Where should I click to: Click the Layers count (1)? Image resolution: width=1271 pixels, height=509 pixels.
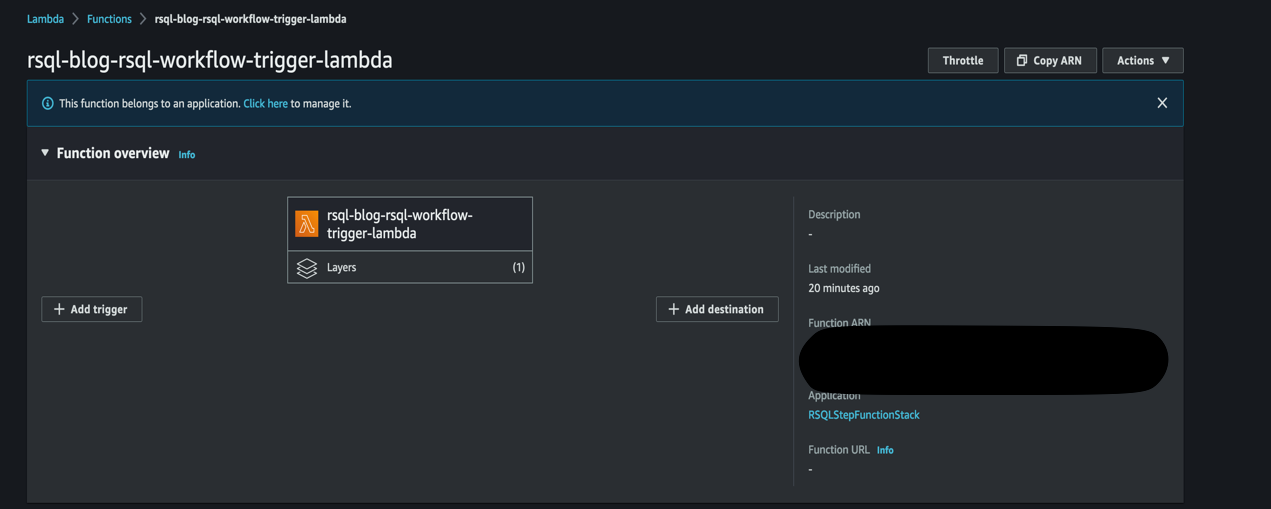[x=518, y=267]
